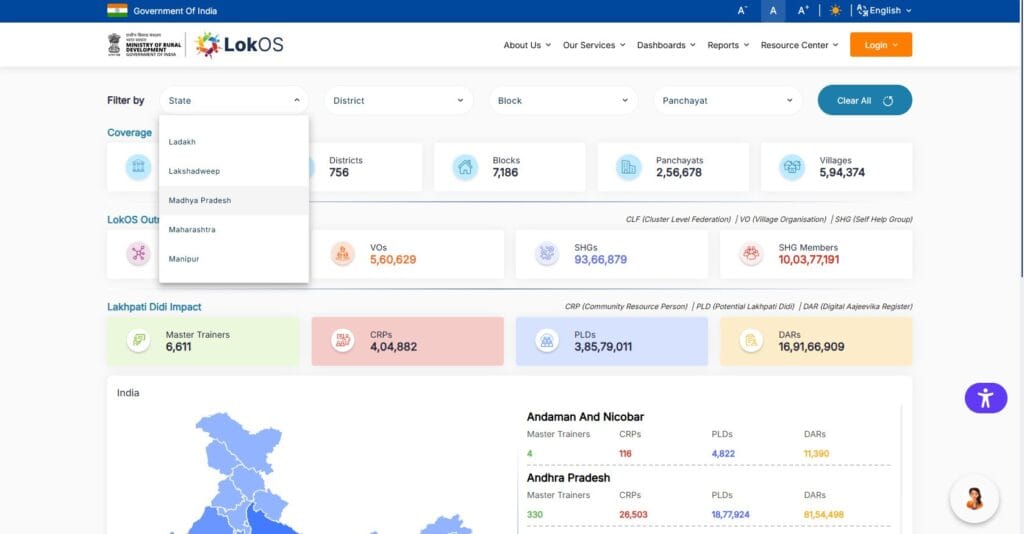Screen dimensions: 1024x534
Task: Select Maharashtra from the state list
Action: click(234, 230)
